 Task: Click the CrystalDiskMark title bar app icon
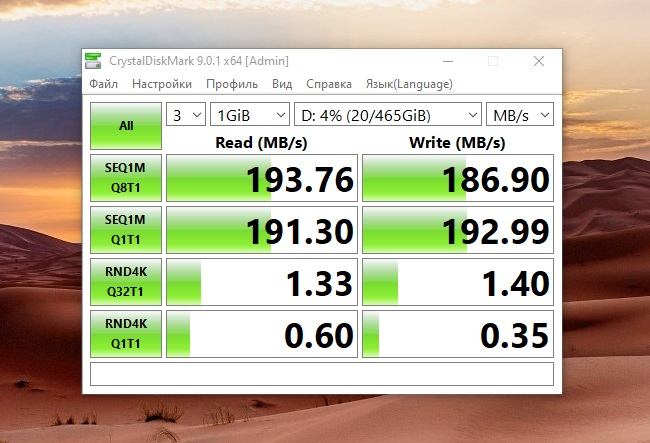(93, 61)
